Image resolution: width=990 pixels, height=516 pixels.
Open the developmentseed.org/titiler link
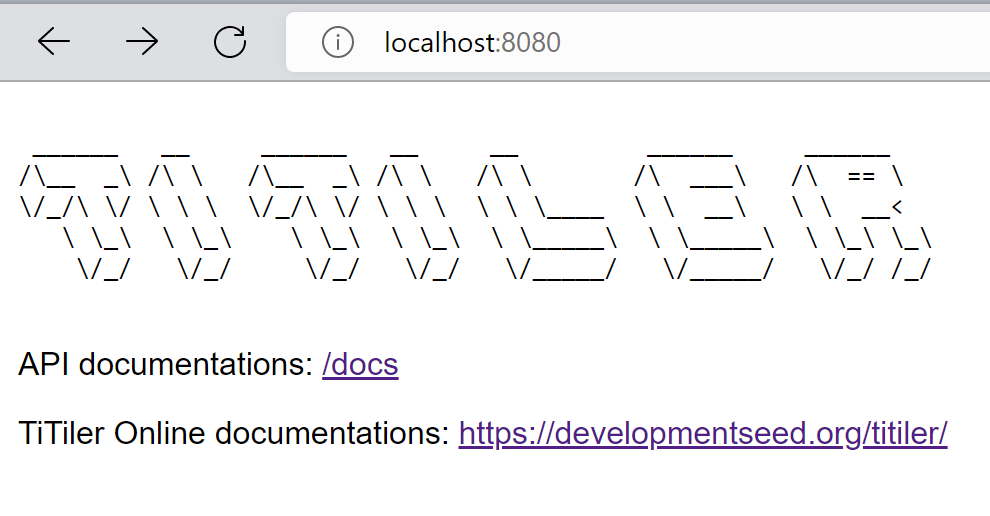703,433
